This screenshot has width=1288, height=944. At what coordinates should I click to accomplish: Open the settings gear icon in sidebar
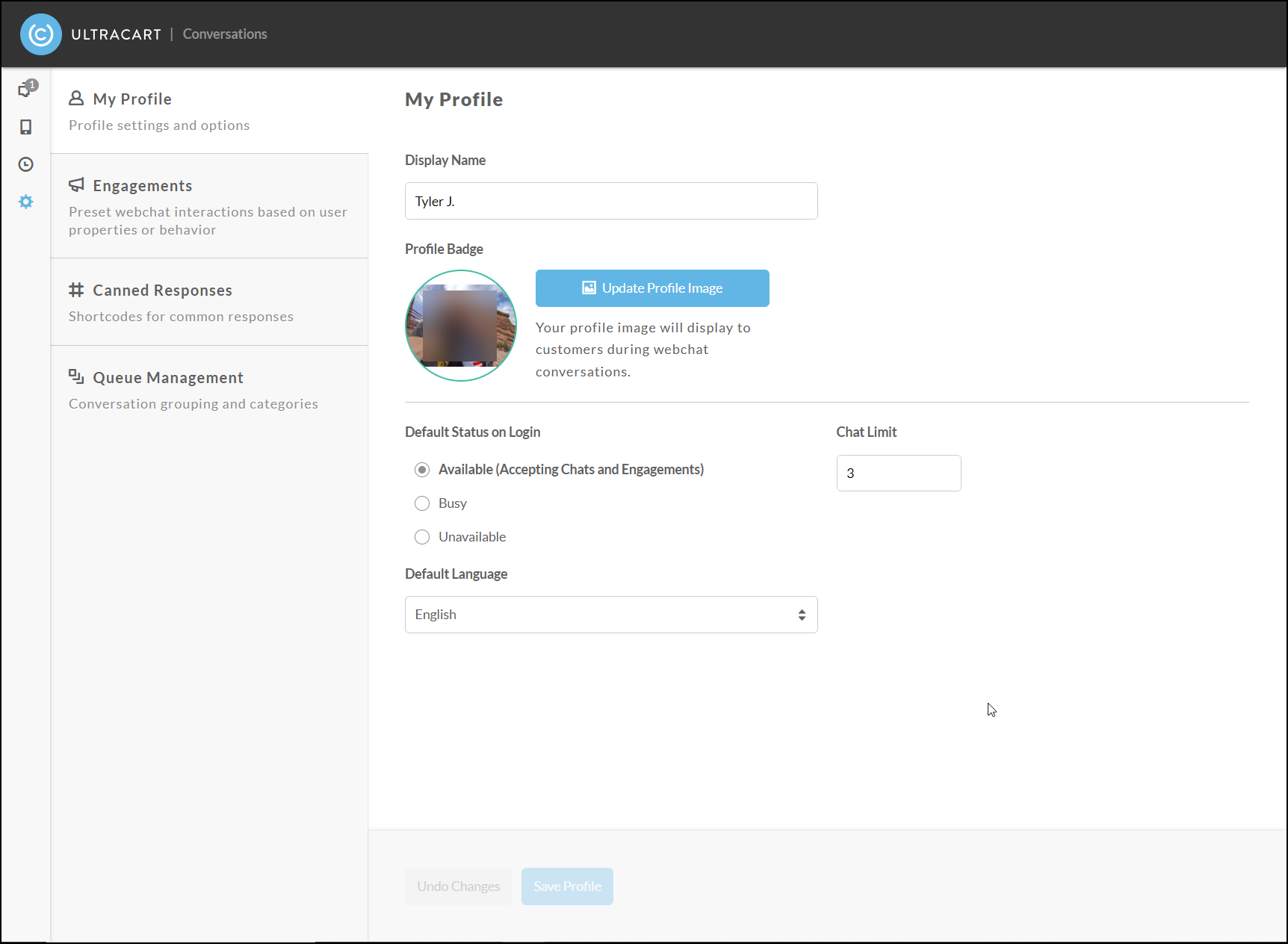[25, 202]
